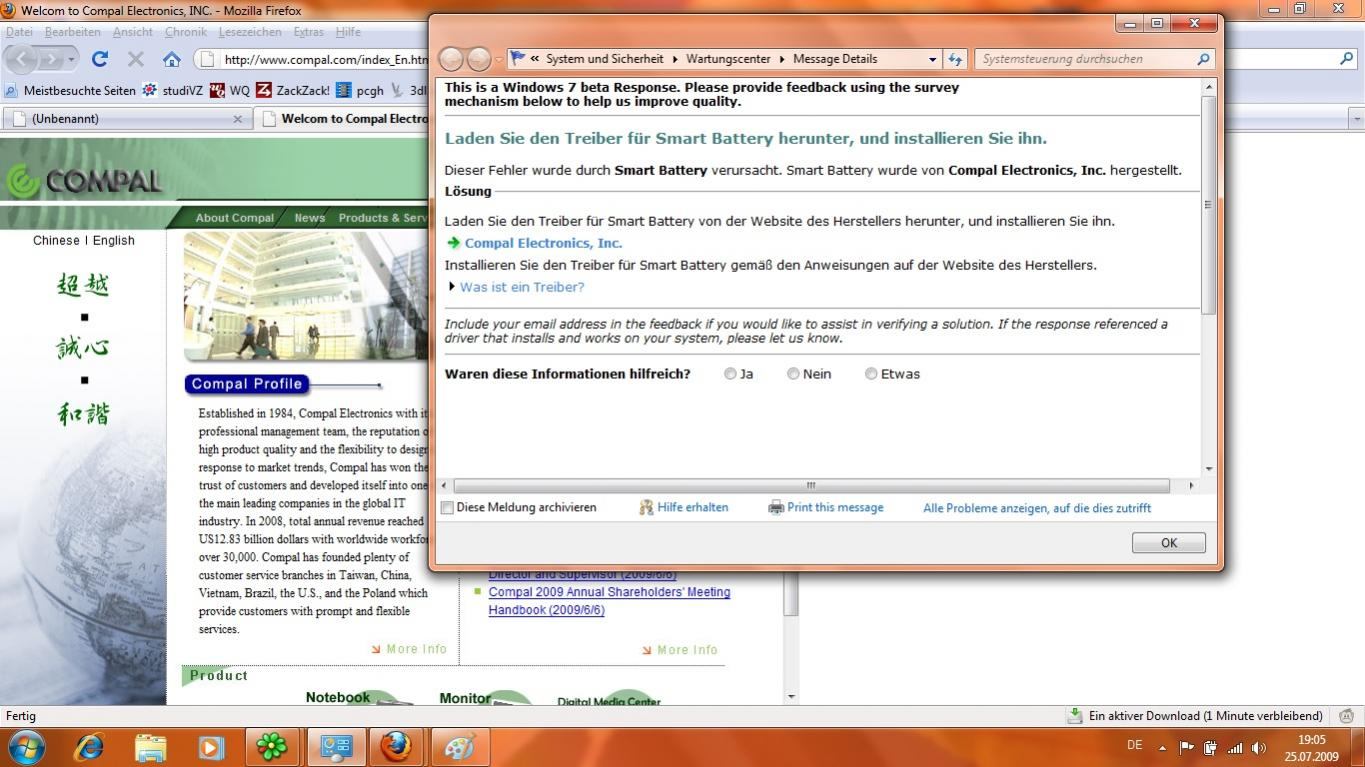1365x767 pixels.
Task: Click the OK button
Action: point(1169,543)
